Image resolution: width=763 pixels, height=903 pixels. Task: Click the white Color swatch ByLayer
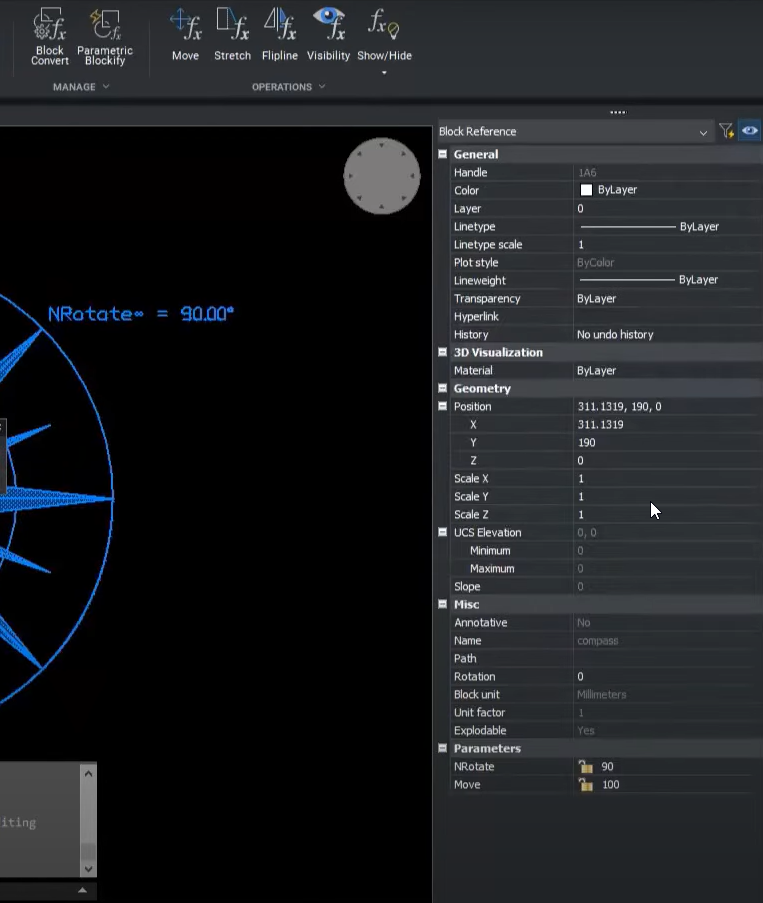586,190
